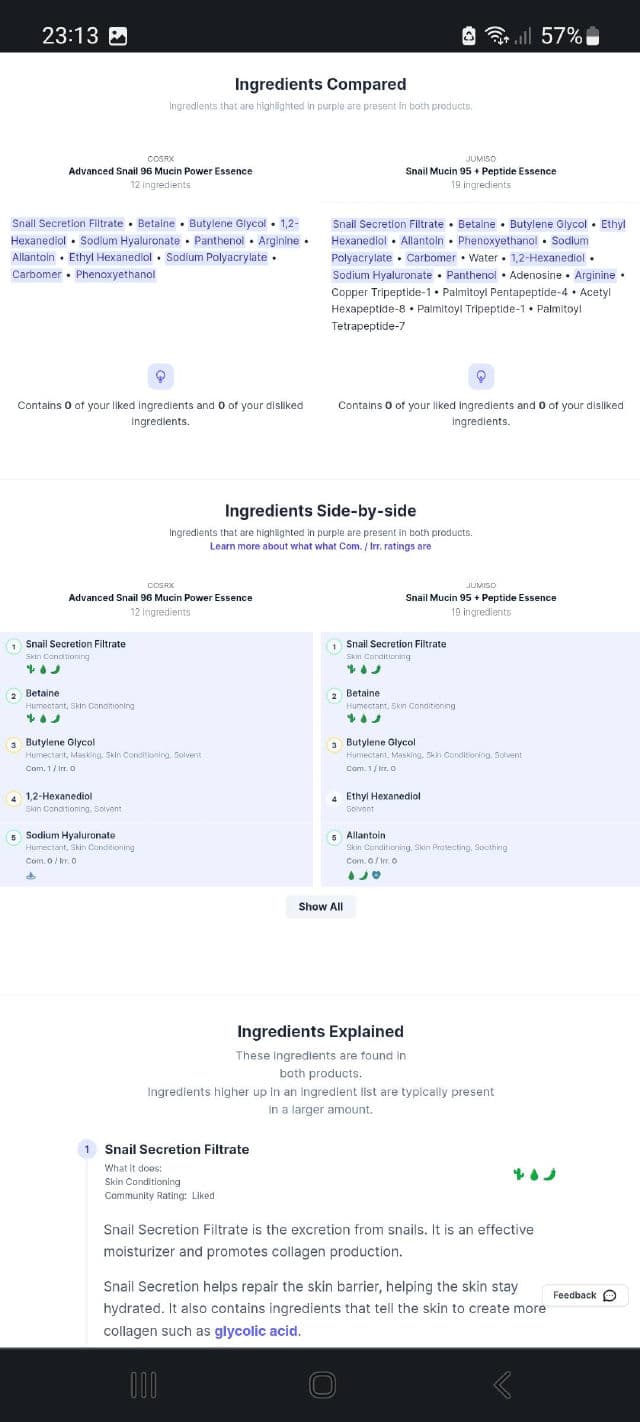Tap the Feedback speech bubble icon
Image resolution: width=640 pixels, height=1422 pixels.
pyautogui.click(x=610, y=1295)
